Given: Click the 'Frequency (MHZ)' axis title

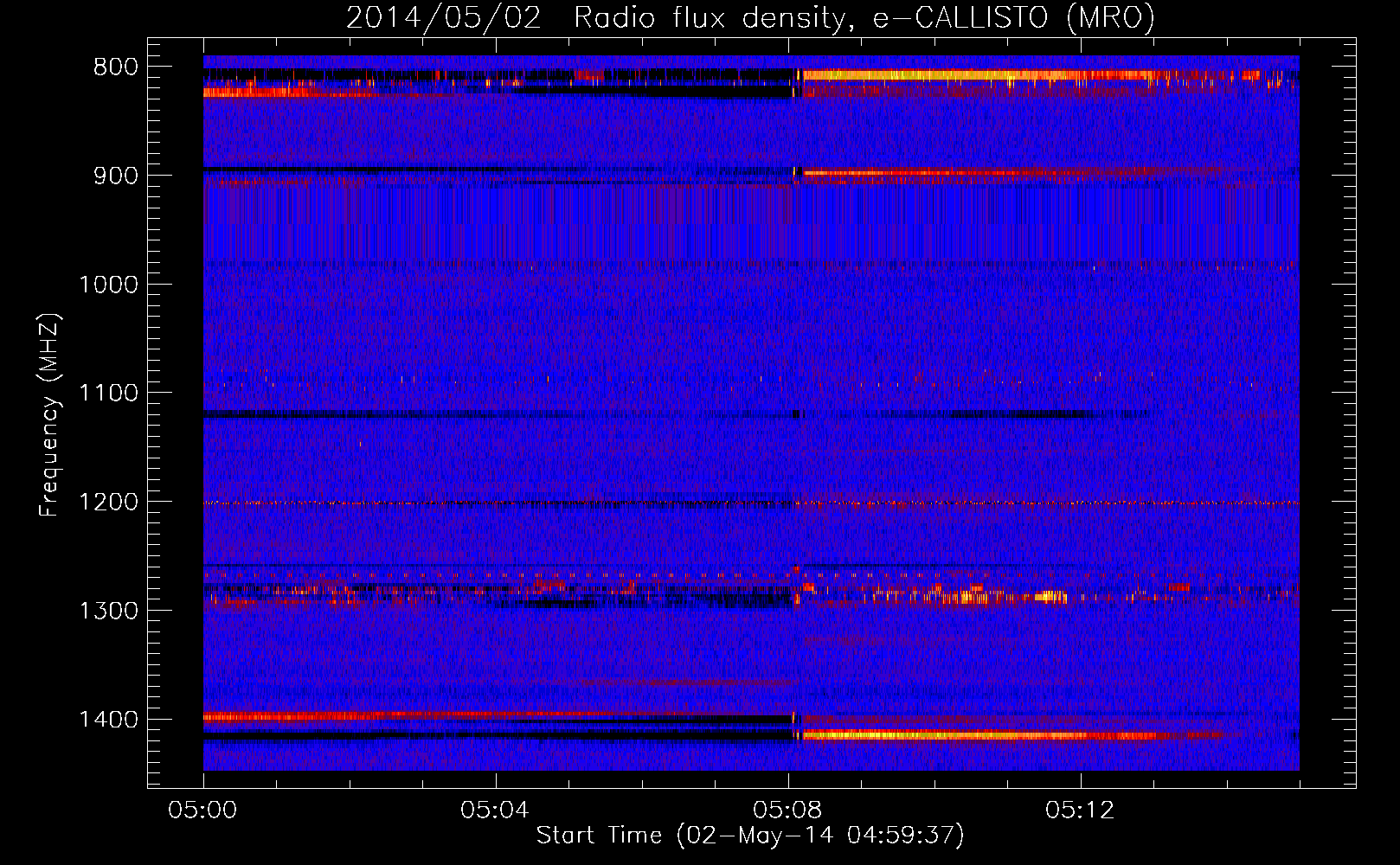Looking at the screenshot, I should (x=50, y=415).
